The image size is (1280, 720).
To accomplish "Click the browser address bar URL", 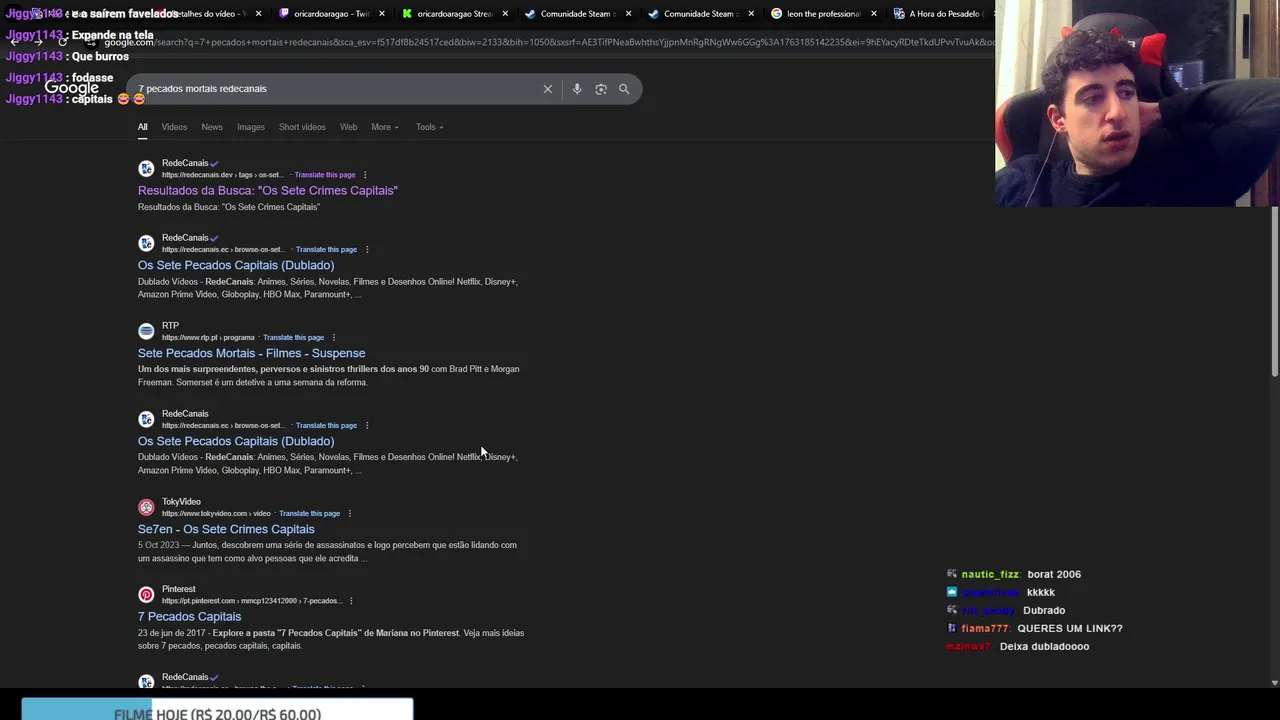I will (x=549, y=42).
